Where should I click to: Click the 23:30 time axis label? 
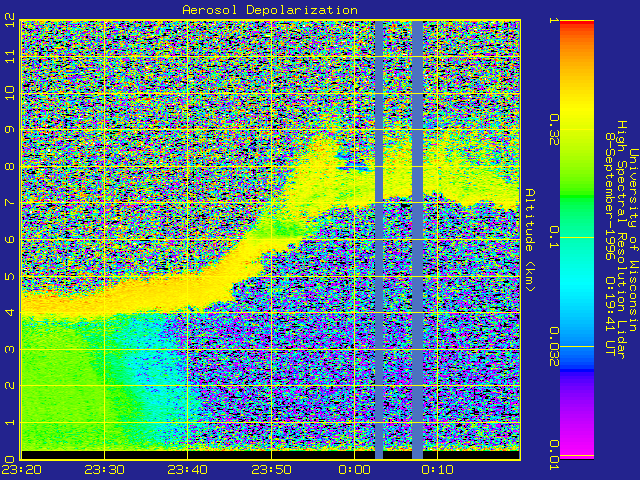104,469
